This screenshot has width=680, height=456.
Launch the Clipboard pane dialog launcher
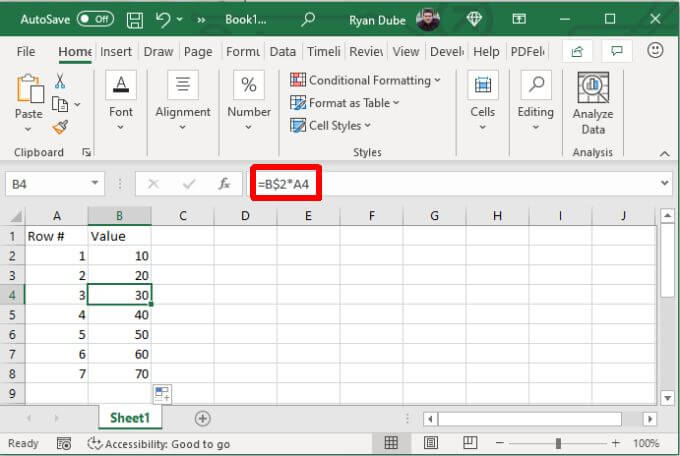(x=86, y=152)
